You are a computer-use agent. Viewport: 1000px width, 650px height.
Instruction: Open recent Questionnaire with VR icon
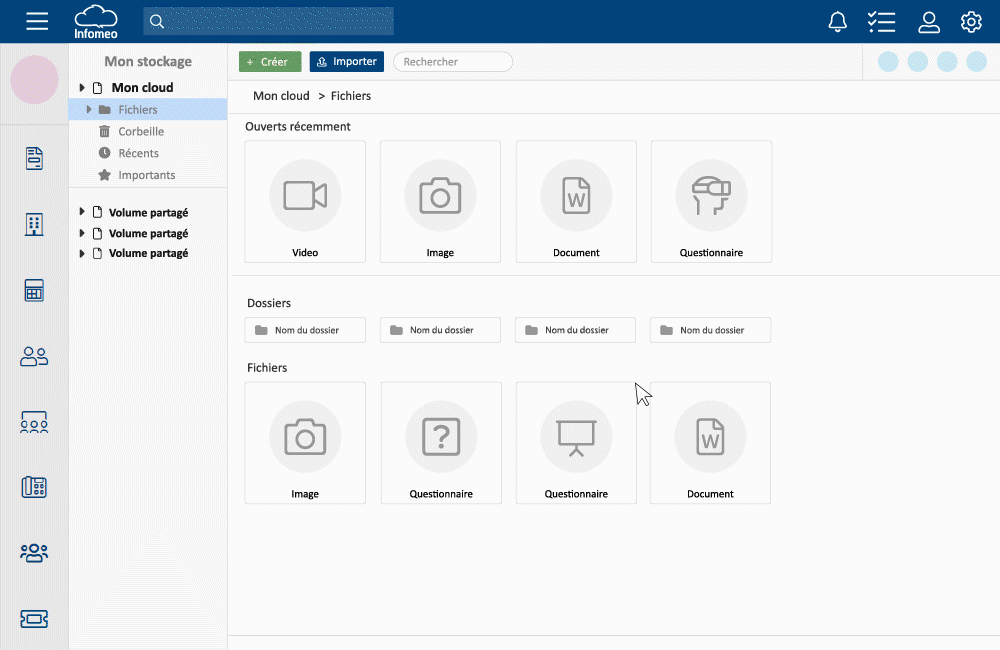(x=711, y=202)
